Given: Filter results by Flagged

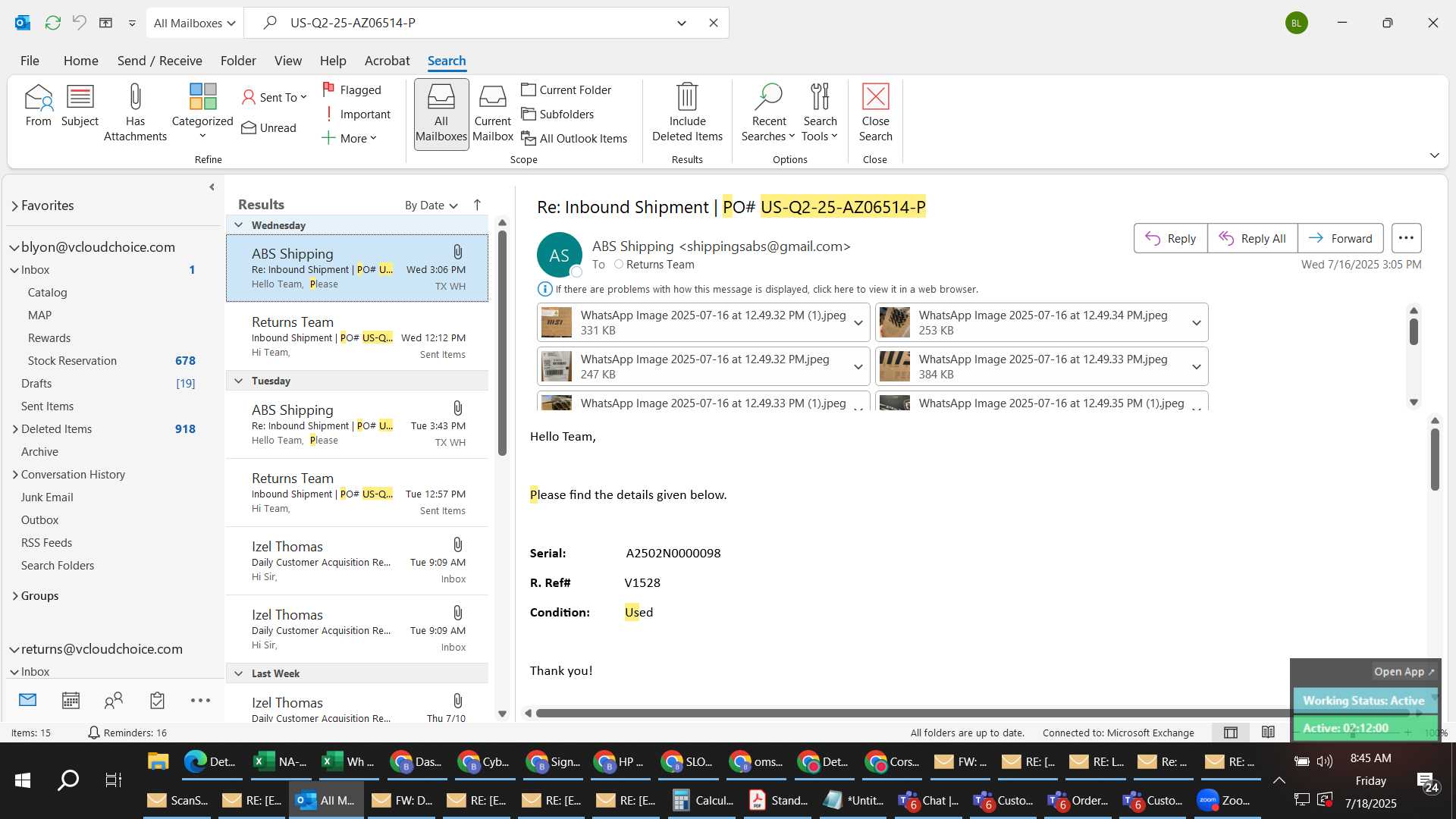Looking at the screenshot, I should click(352, 89).
